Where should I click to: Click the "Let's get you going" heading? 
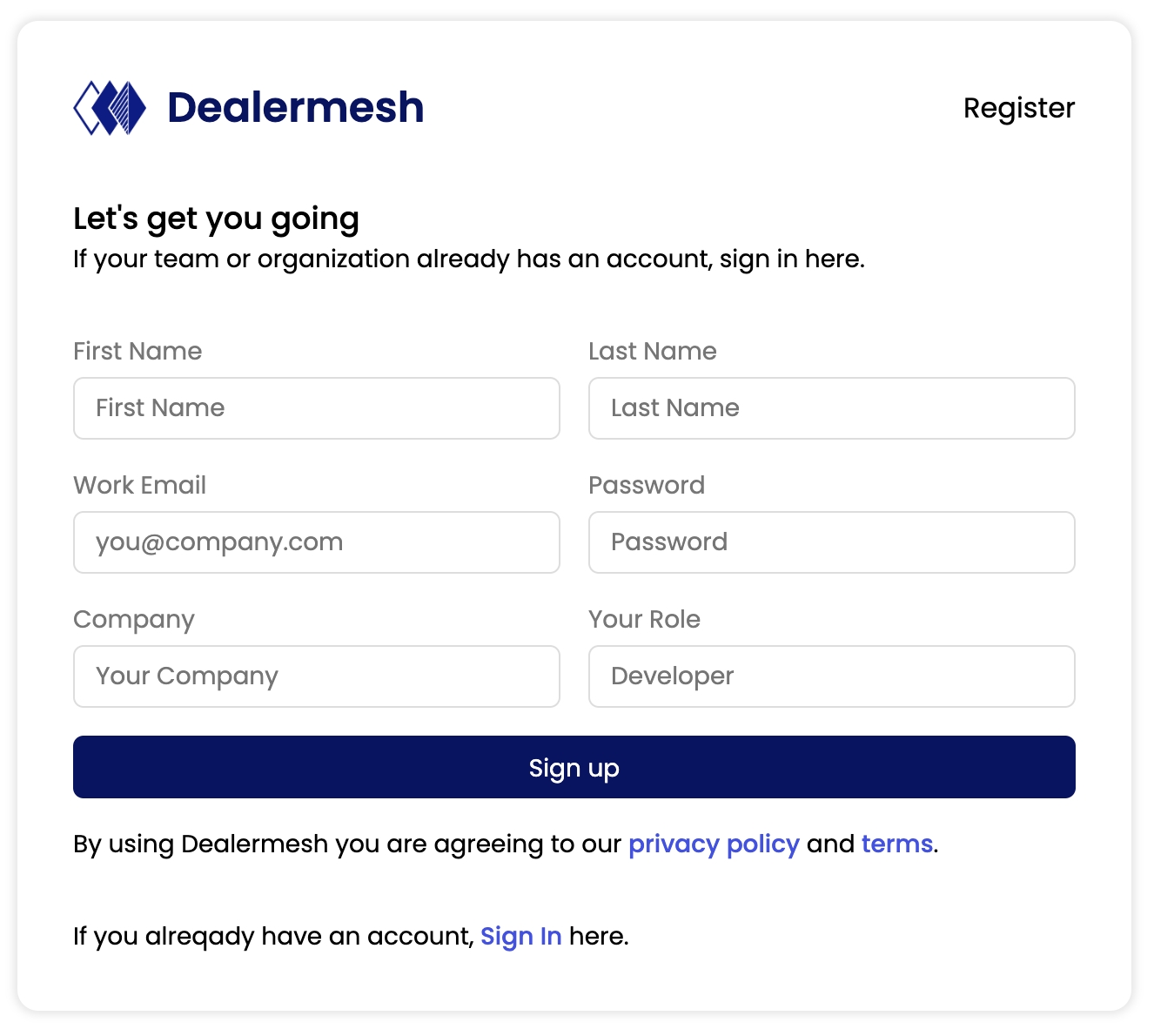pos(216,219)
